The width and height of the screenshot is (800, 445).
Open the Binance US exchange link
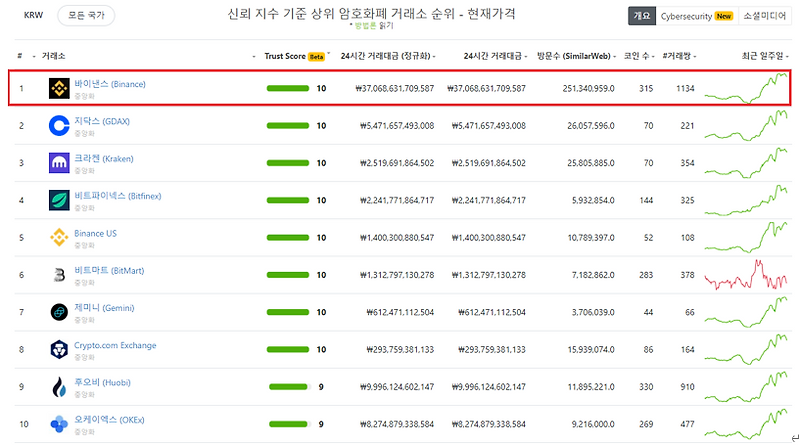(95, 233)
